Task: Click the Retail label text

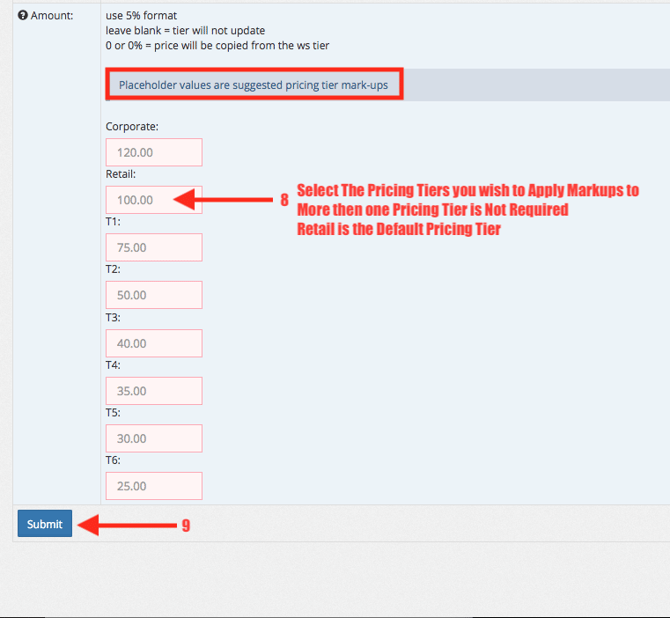Action: point(120,174)
